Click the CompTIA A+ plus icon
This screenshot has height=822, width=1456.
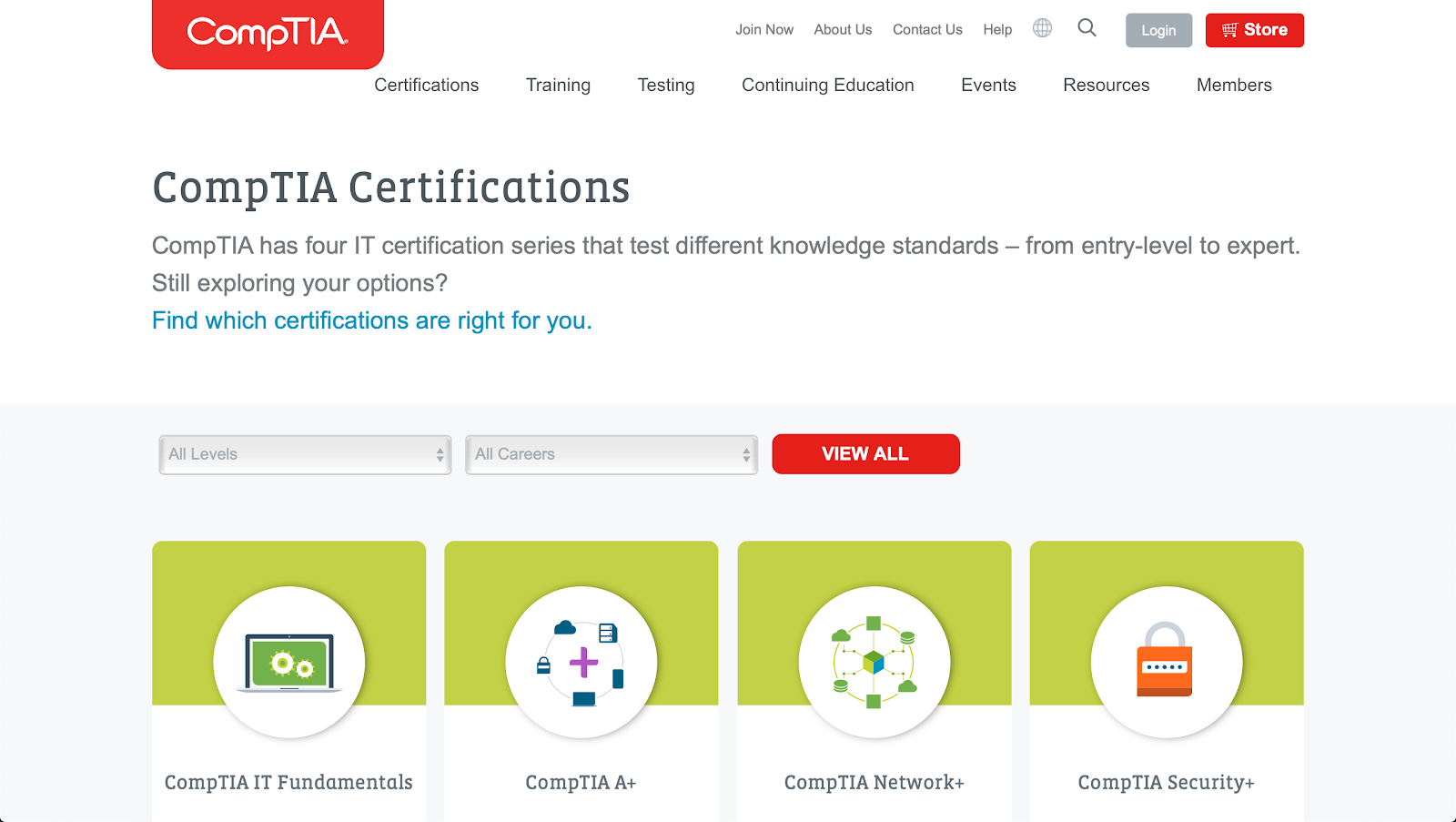click(581, 662)
